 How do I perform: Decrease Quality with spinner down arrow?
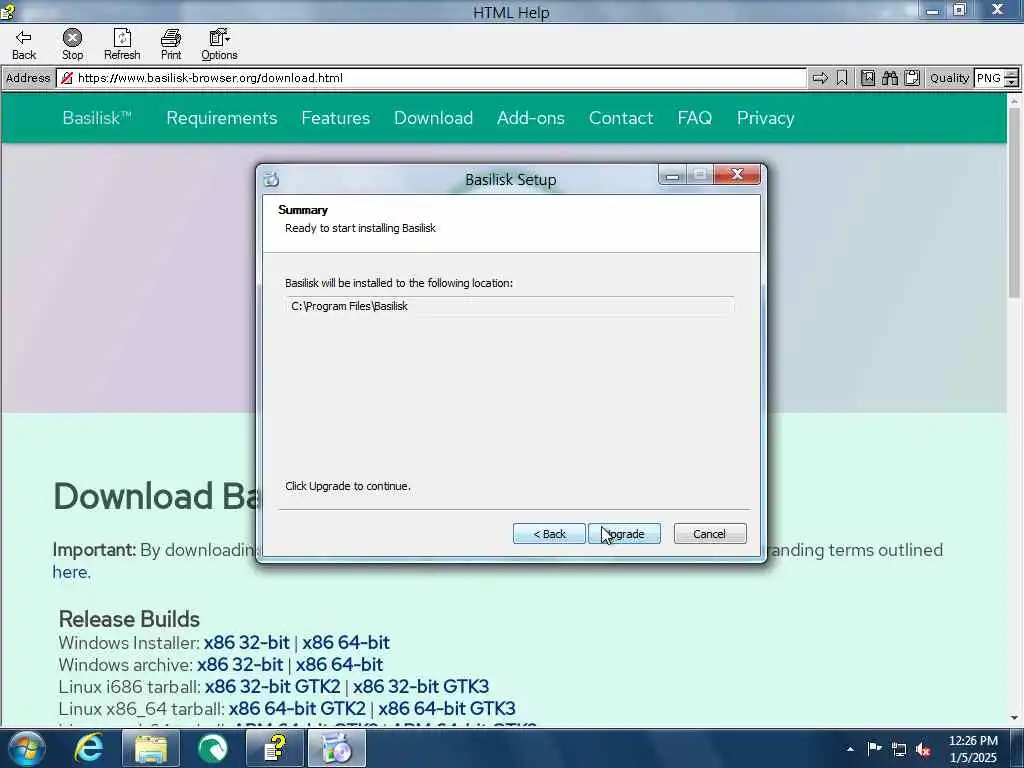click(1012, 83)
